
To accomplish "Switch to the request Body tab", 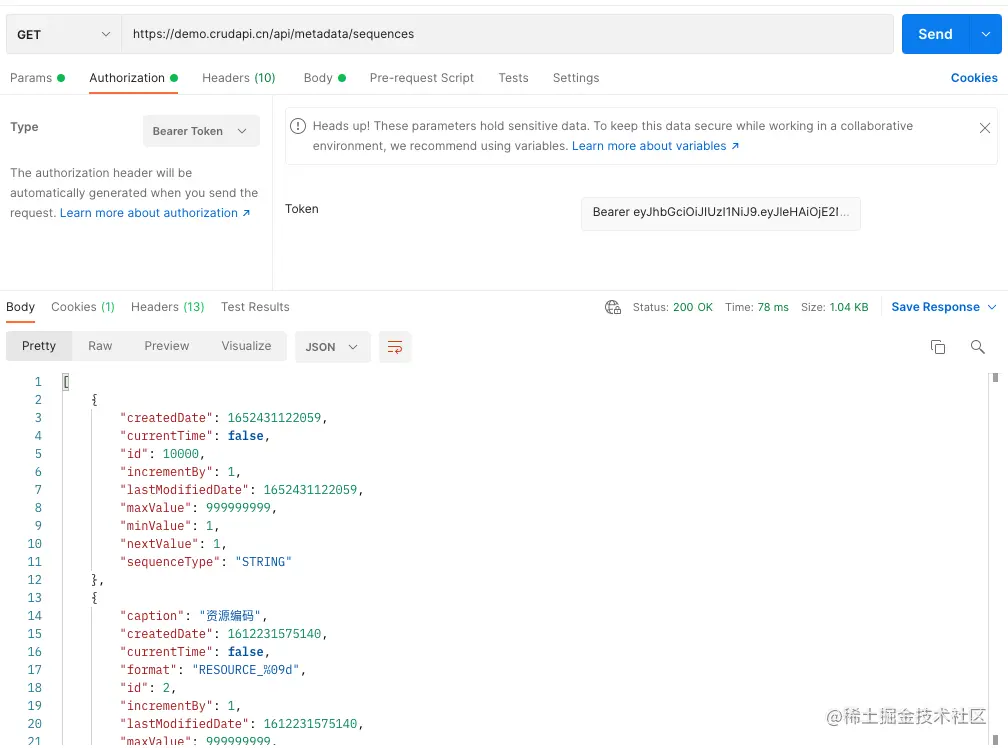I will 325,78.
